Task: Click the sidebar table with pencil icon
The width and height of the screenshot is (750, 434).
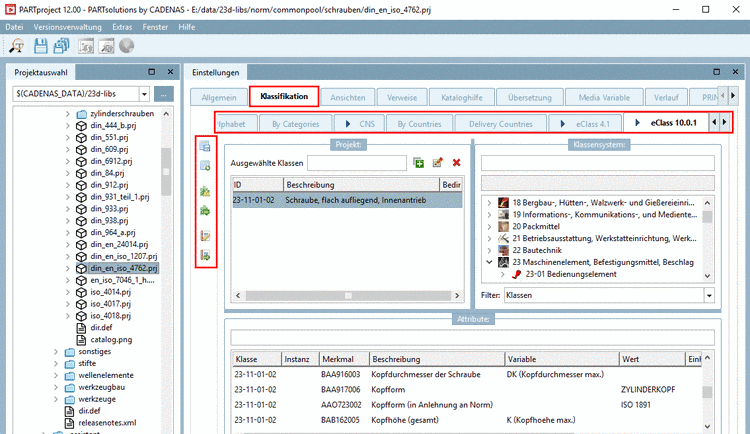Action: (x=205, y=236)
